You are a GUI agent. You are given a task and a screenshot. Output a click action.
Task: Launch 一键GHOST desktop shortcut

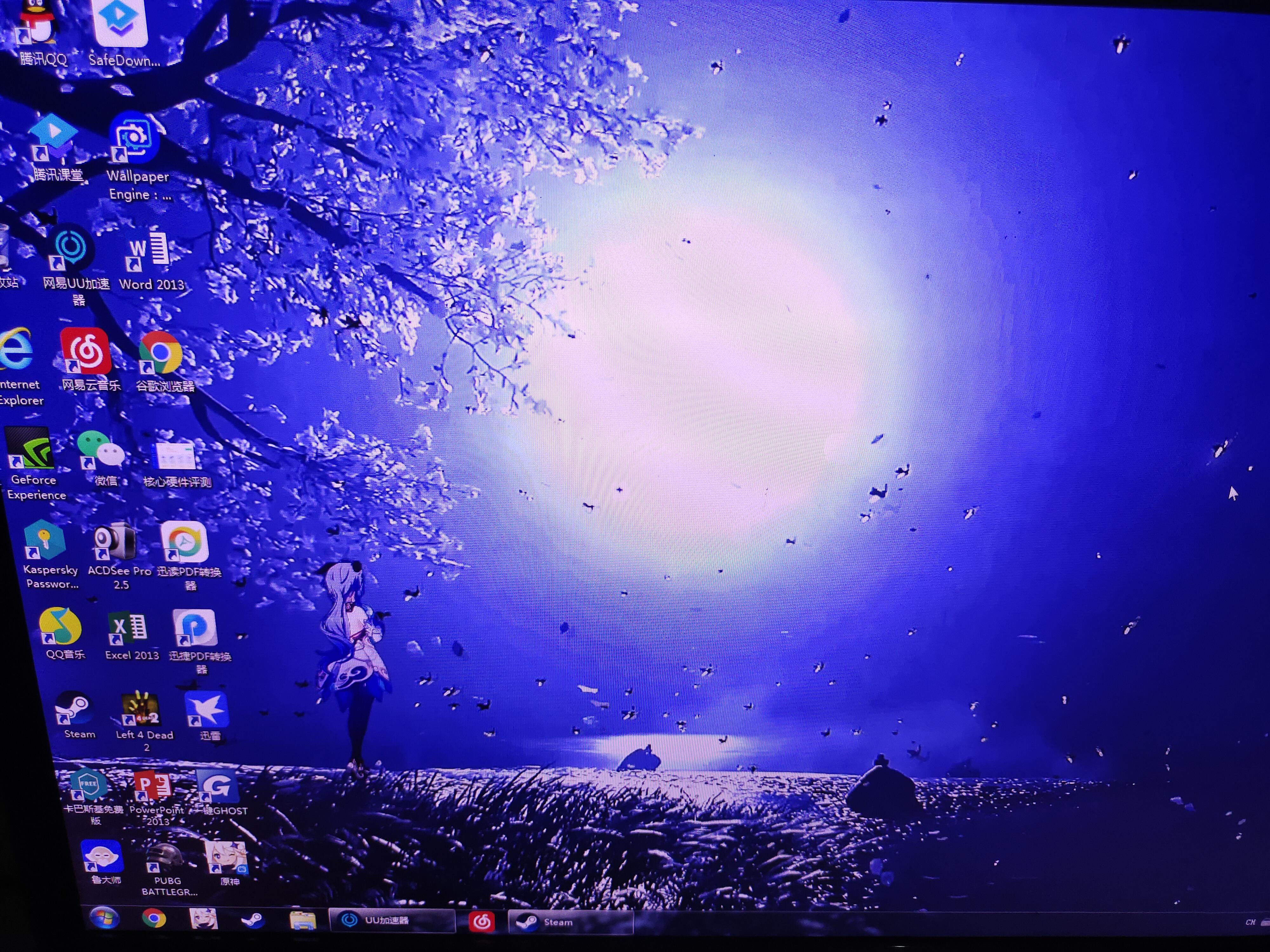click(217, 787)
